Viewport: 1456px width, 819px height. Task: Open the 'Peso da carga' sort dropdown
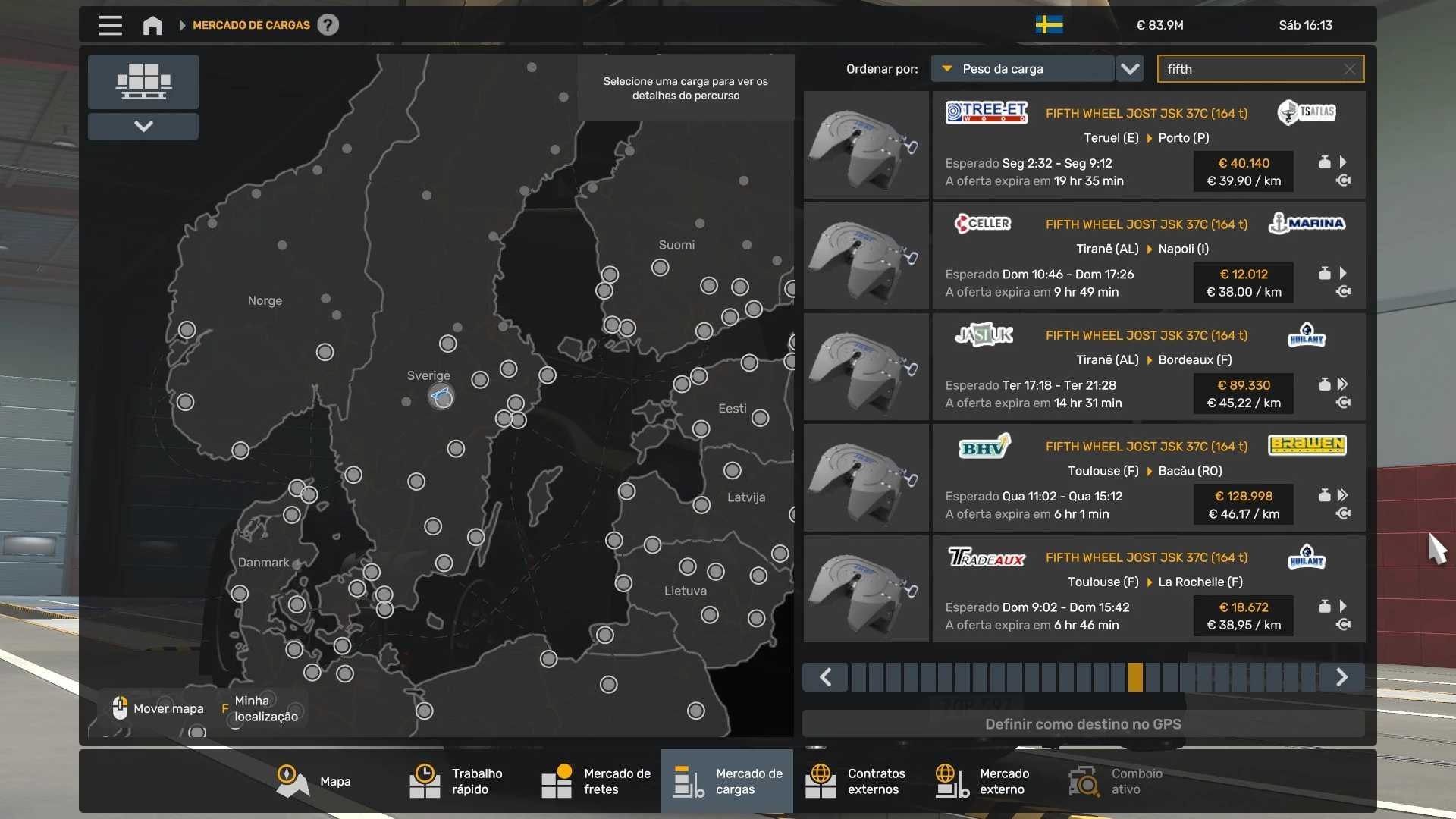(1022, 69)
